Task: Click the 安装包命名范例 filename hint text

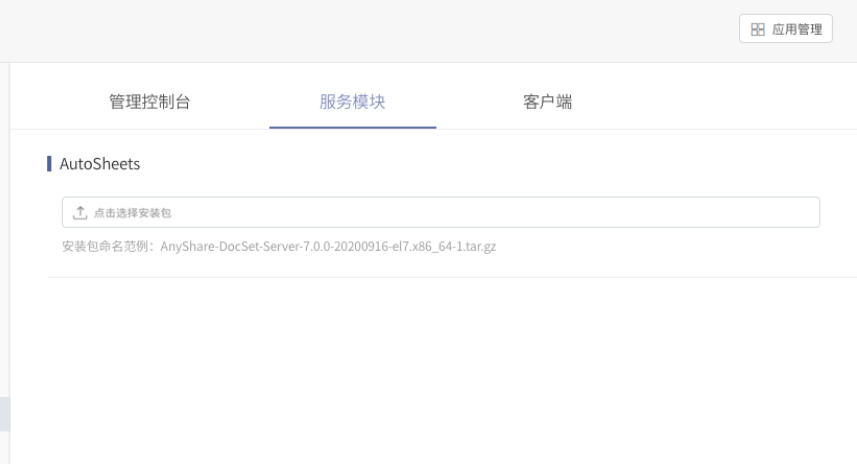Action: click(279, 246)
